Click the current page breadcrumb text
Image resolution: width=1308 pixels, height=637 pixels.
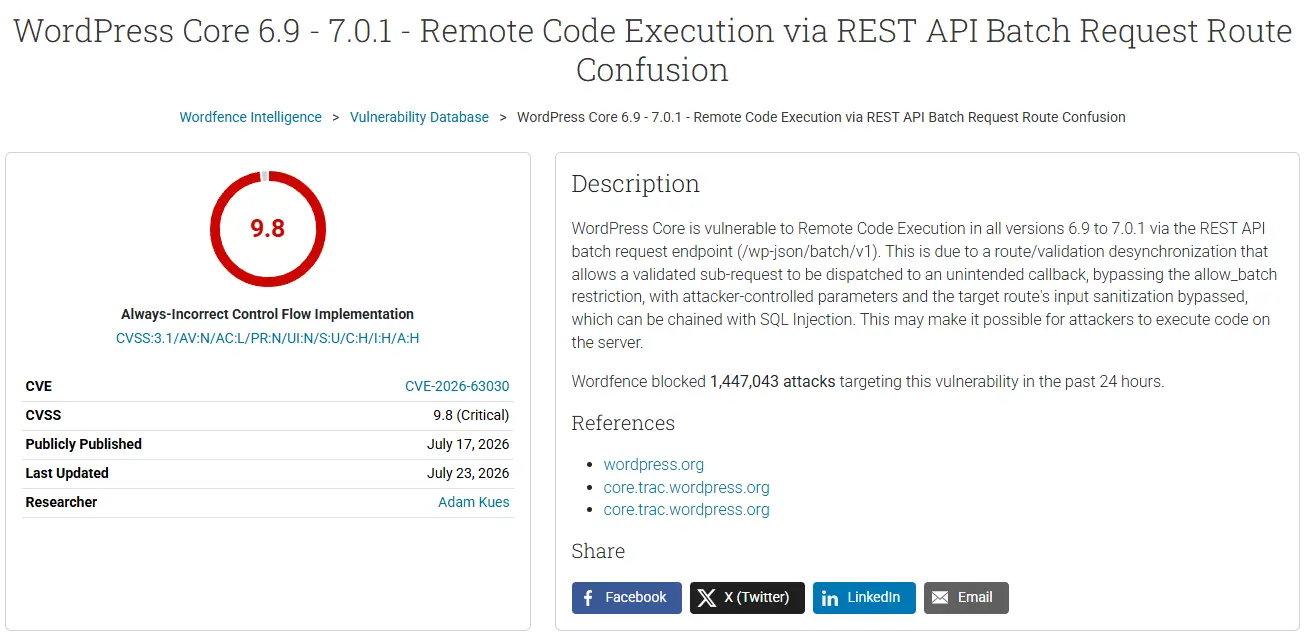pos(821,117)
